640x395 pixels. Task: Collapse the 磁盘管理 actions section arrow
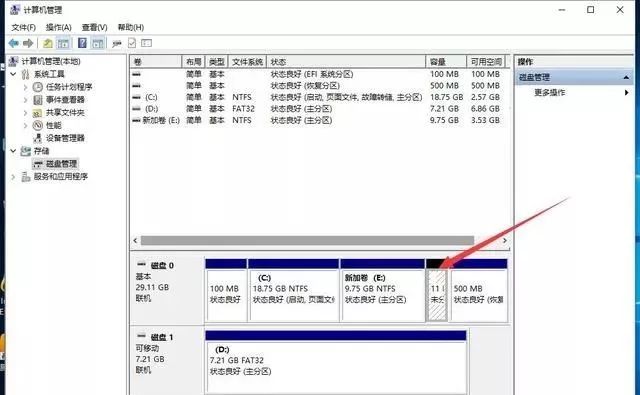626,77
